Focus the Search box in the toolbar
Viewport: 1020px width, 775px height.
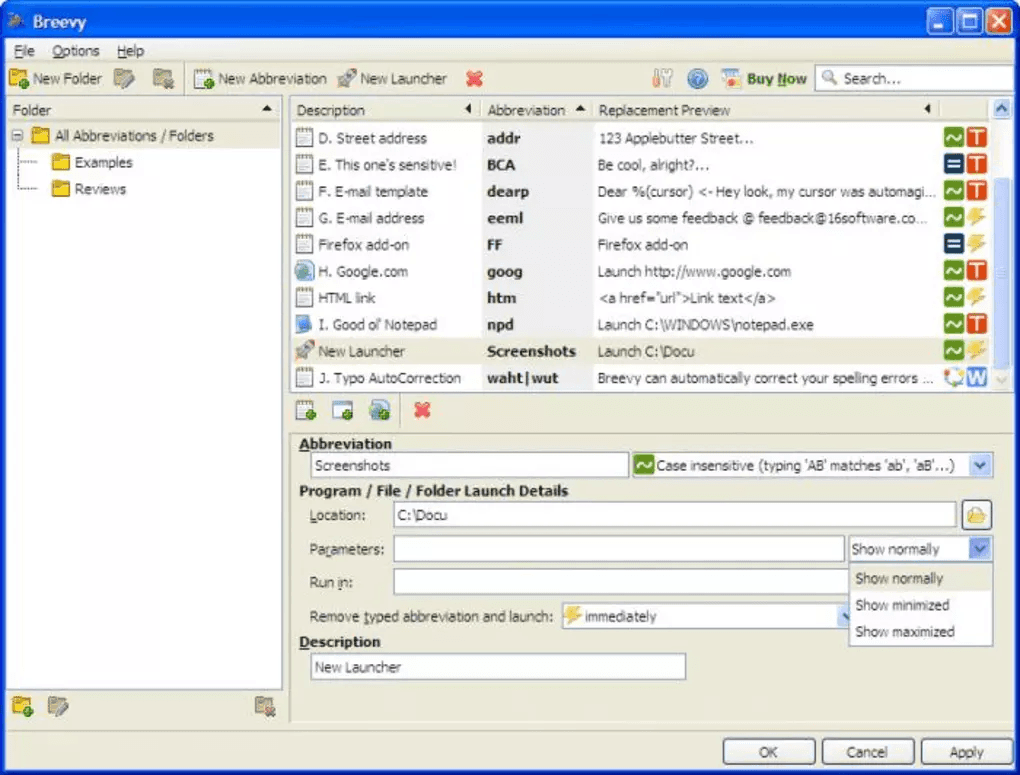pos(916,79)
